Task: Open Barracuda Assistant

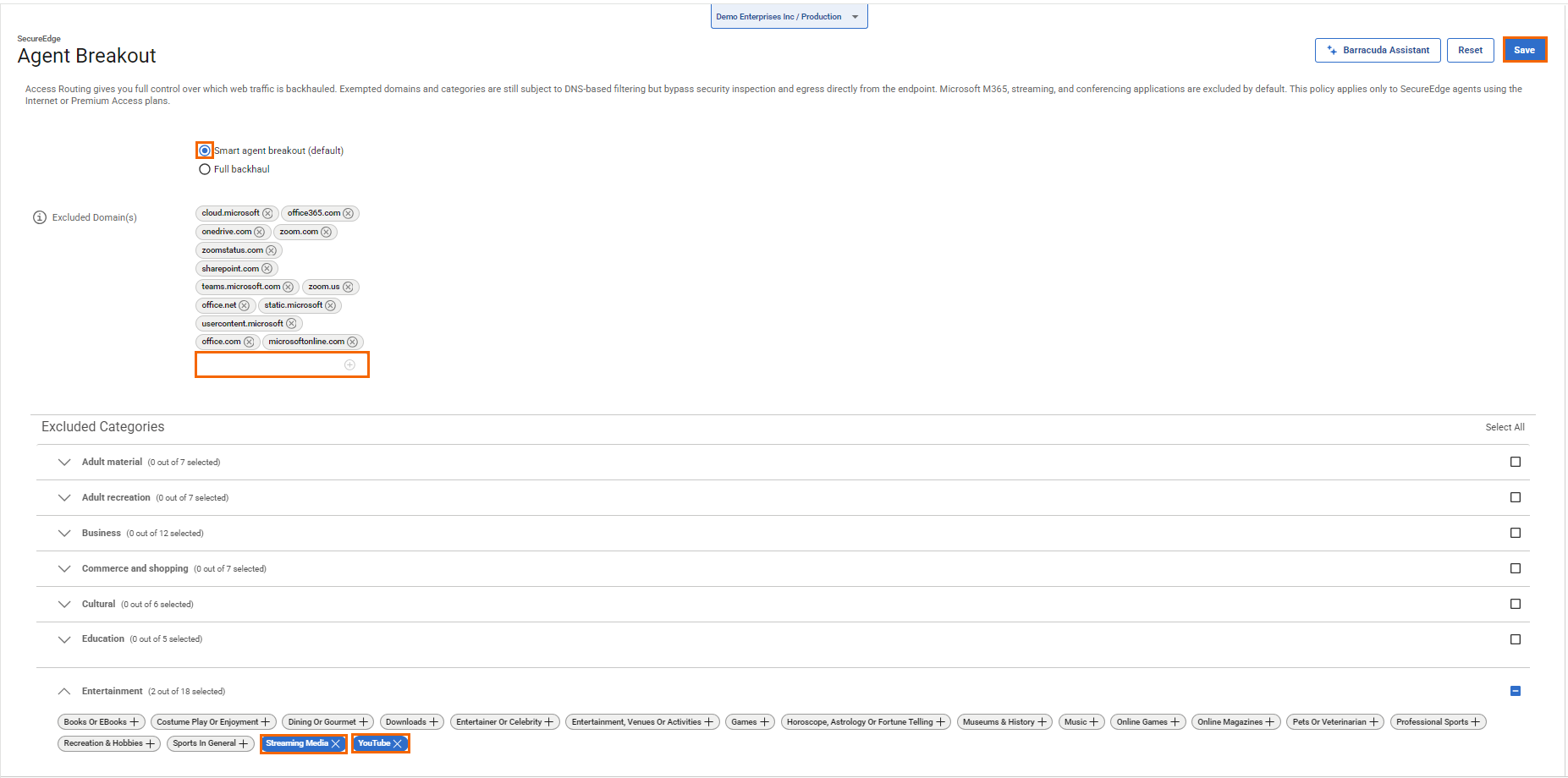Action: [x=1378, y=51]
